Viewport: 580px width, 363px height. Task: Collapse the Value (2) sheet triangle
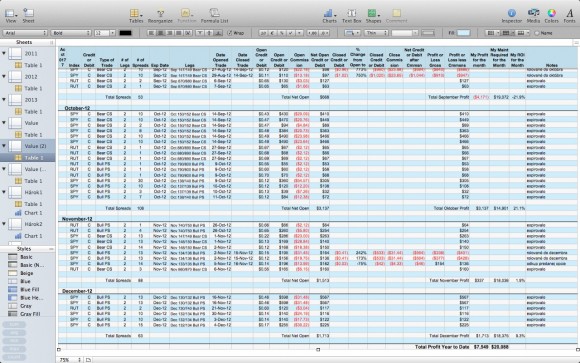click(4, 146)
